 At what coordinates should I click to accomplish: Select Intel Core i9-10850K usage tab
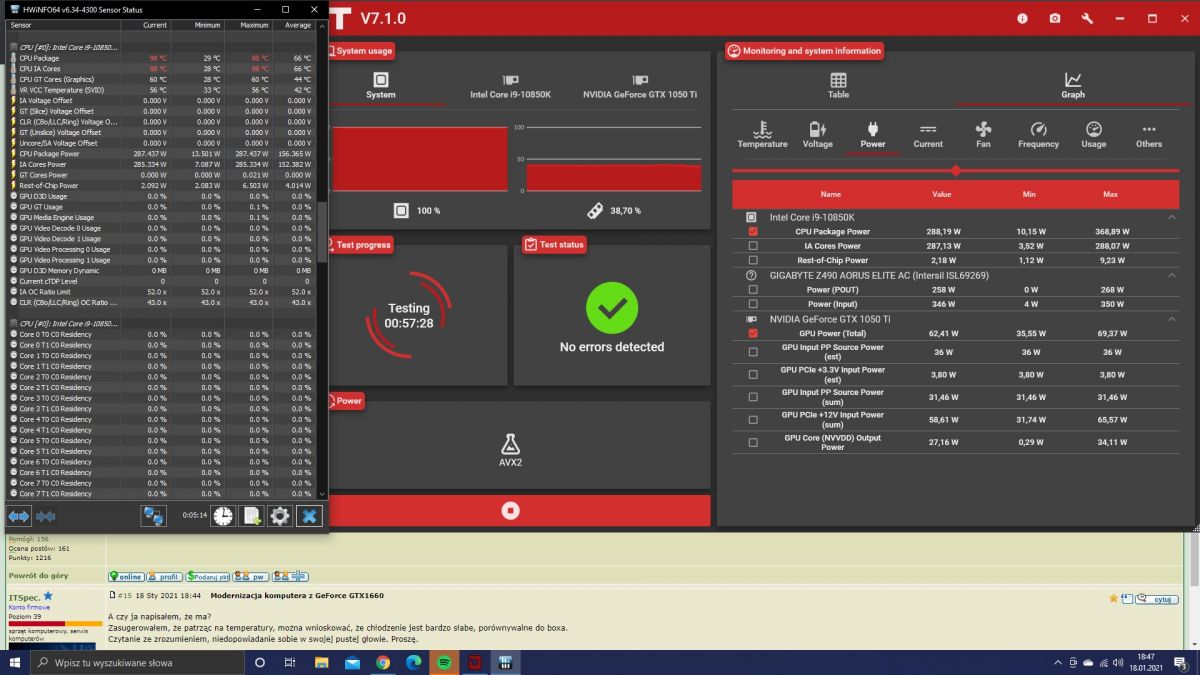click(510, 86)
